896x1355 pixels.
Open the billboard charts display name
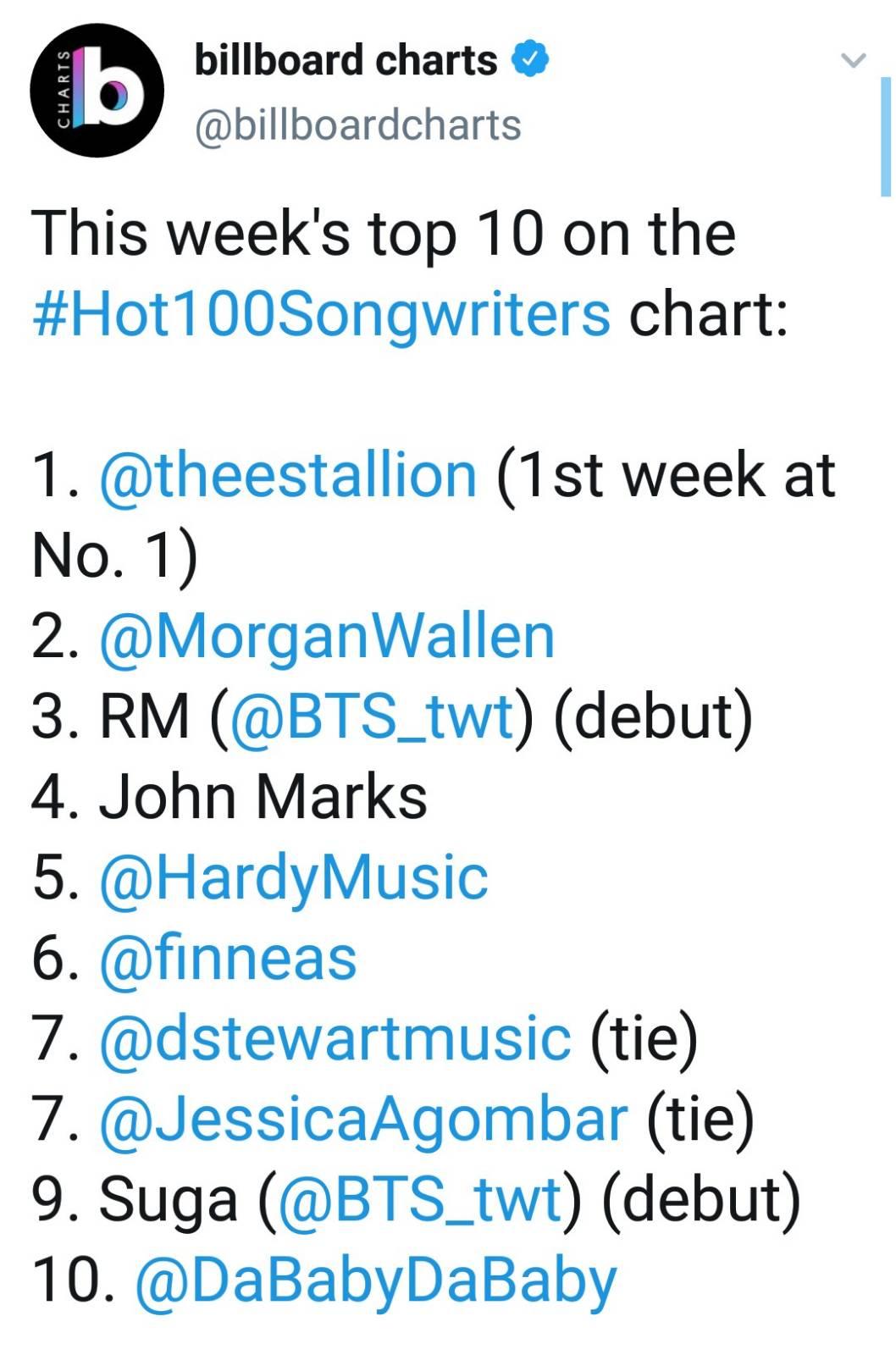coord(346,61)
